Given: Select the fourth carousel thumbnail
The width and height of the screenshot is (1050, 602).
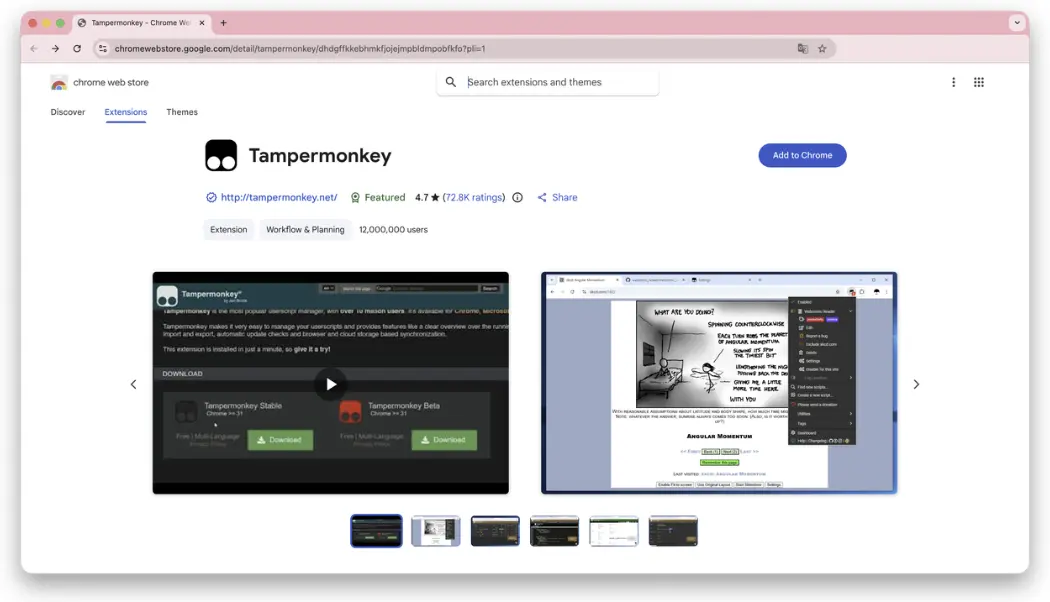Looking at the screenshot, I should [554, 531].
